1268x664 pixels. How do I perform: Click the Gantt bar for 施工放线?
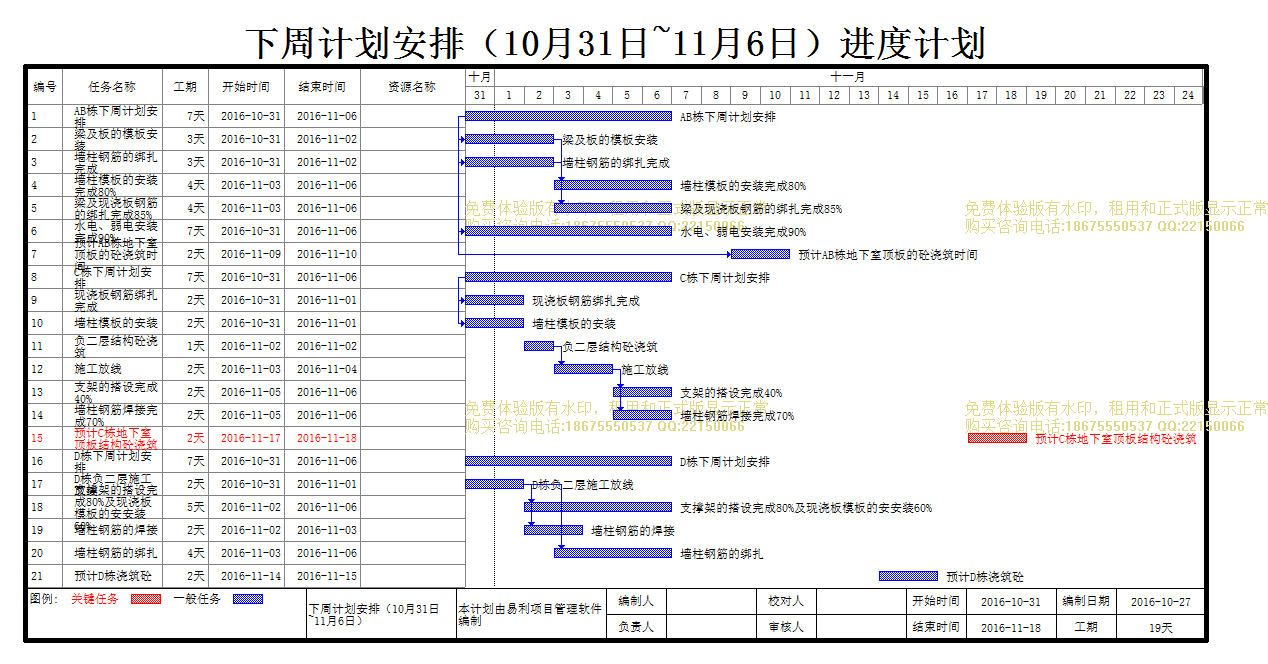coord(583,369)
